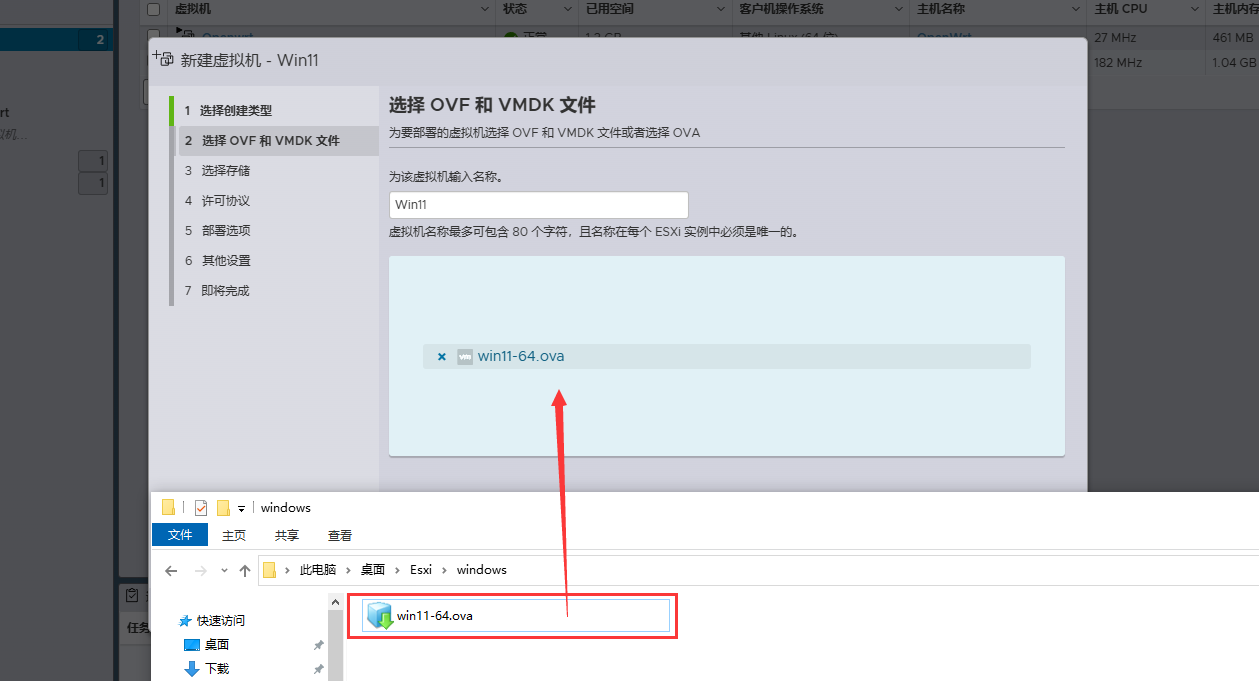Open the 文件 tab in Explorer

pyautogui.click(x=180, y=535)
